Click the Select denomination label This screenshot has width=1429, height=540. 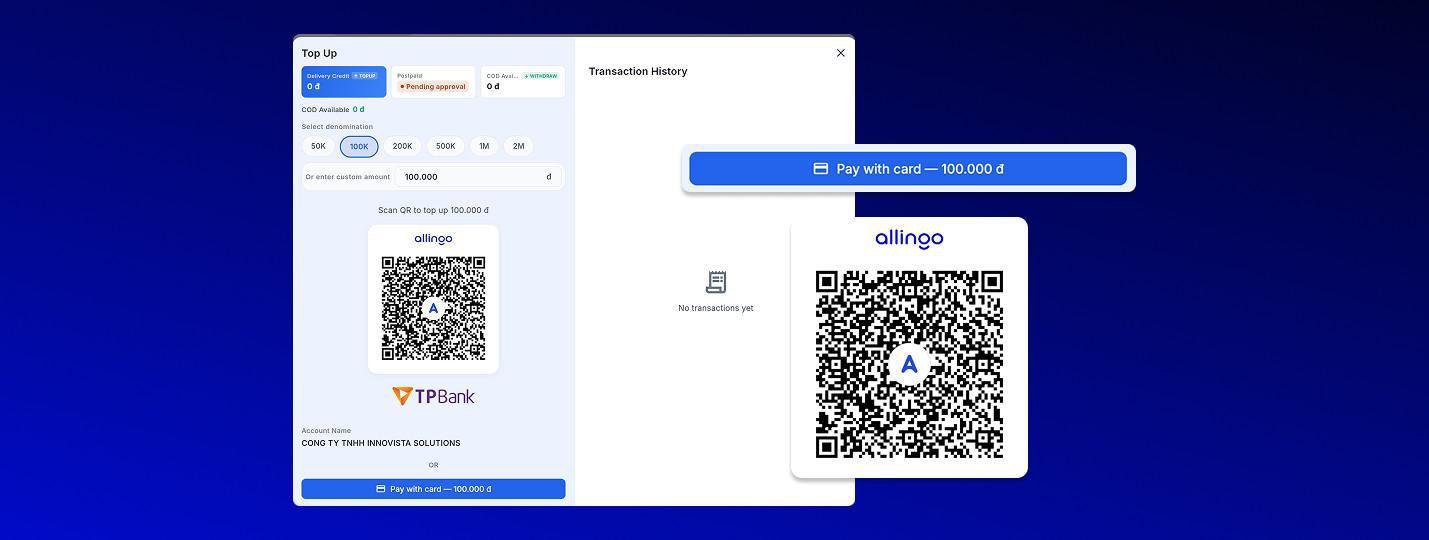pos(337,127)
